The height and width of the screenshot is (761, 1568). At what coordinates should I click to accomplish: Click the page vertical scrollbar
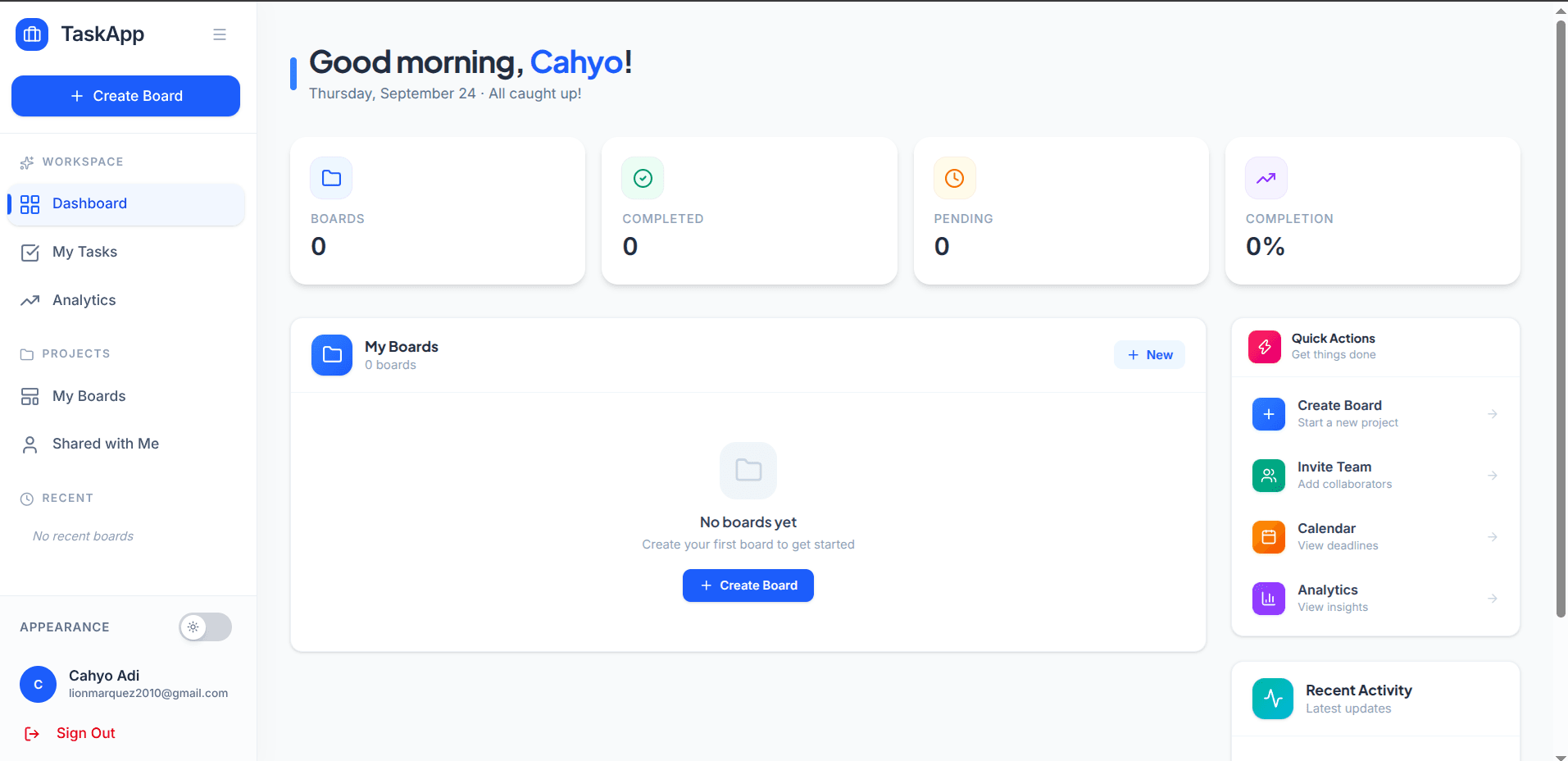coord(1561,318)
